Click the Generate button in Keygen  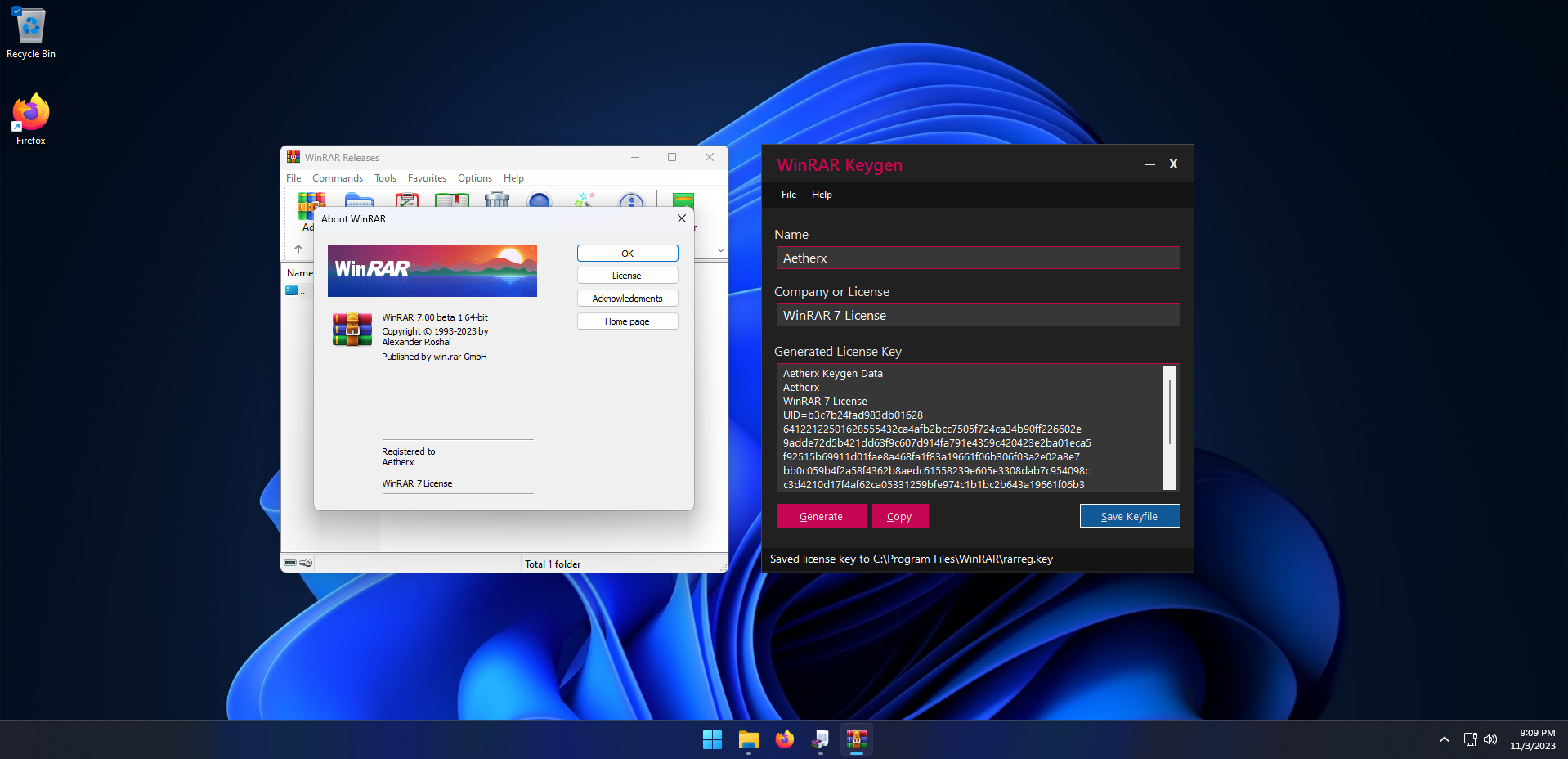click(821, 516)
